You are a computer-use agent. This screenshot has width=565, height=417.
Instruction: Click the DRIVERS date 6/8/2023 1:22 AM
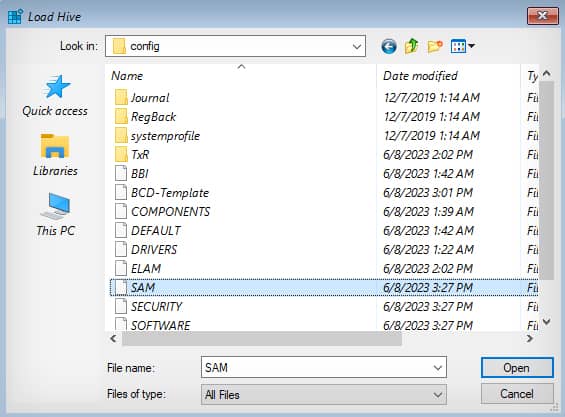point(428,250)
